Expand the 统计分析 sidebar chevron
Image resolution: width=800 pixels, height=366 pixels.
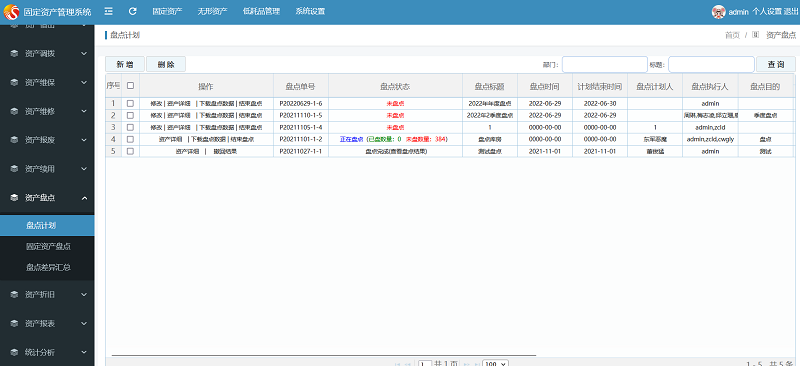84,352
